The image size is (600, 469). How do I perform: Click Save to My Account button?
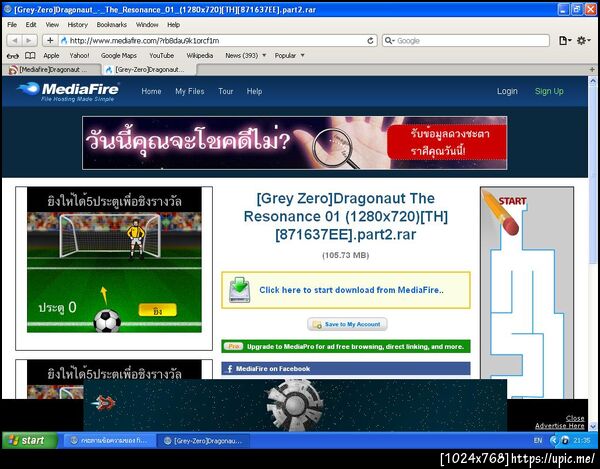347,324
